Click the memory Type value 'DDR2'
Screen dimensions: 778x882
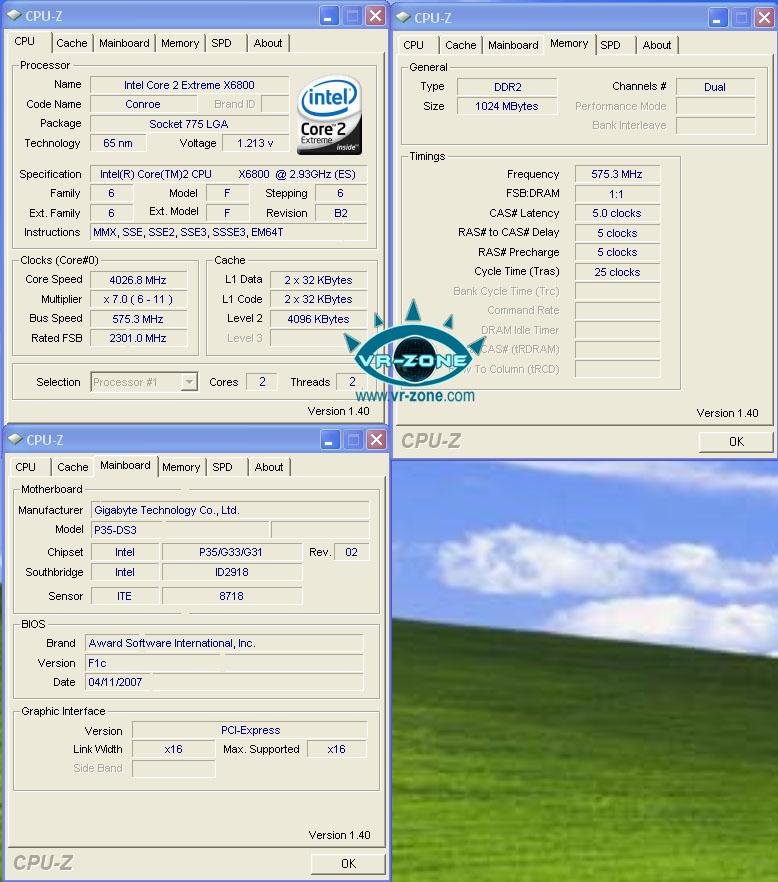(507, 87)
